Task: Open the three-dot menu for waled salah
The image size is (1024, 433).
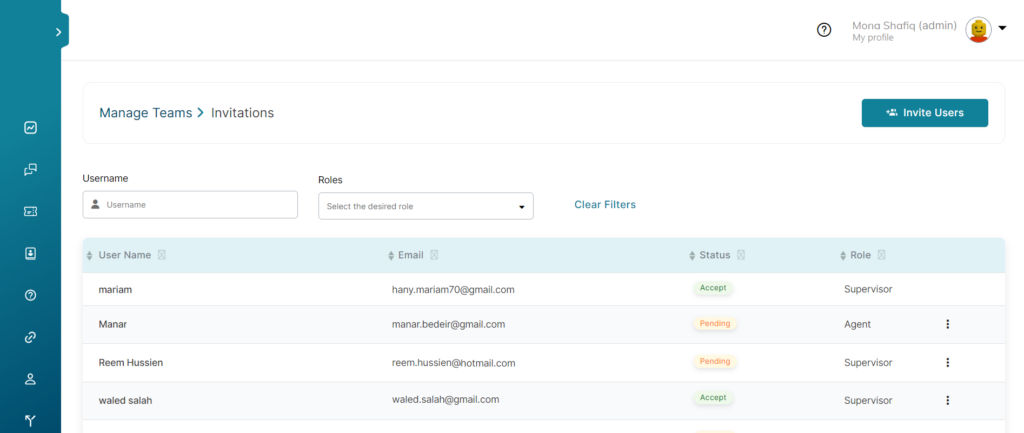Action: point(948,400)
